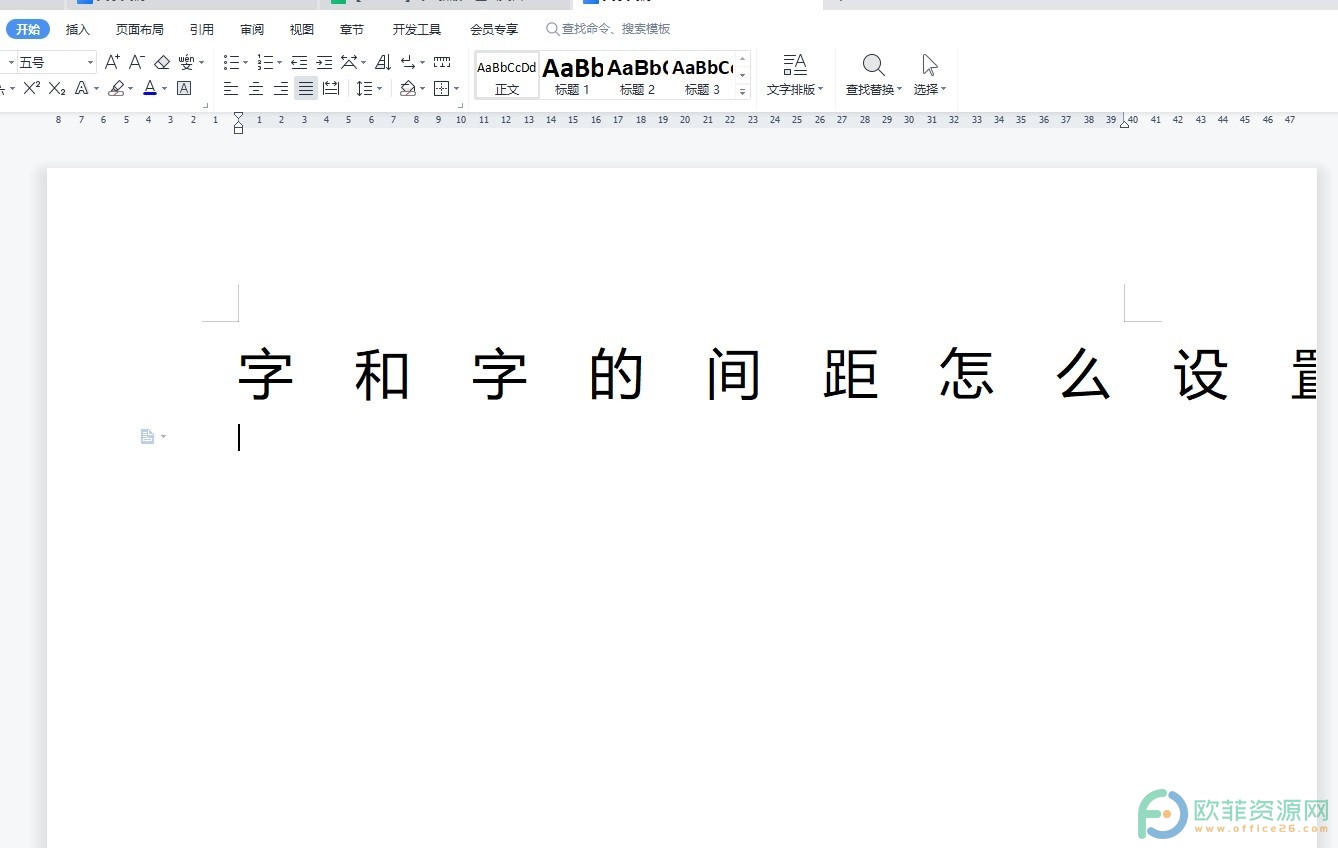Click the paragraph layout icon beside the cursor
Screen dimensions: 1338x848
(147, 437)
